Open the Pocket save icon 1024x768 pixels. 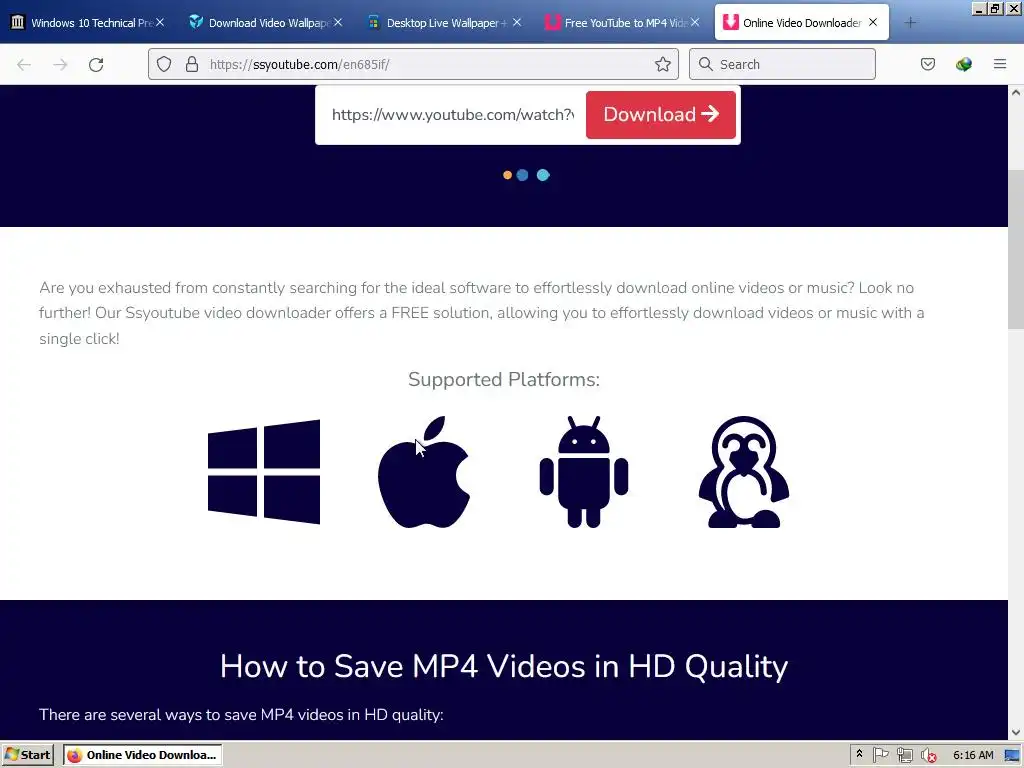point(928,64)
